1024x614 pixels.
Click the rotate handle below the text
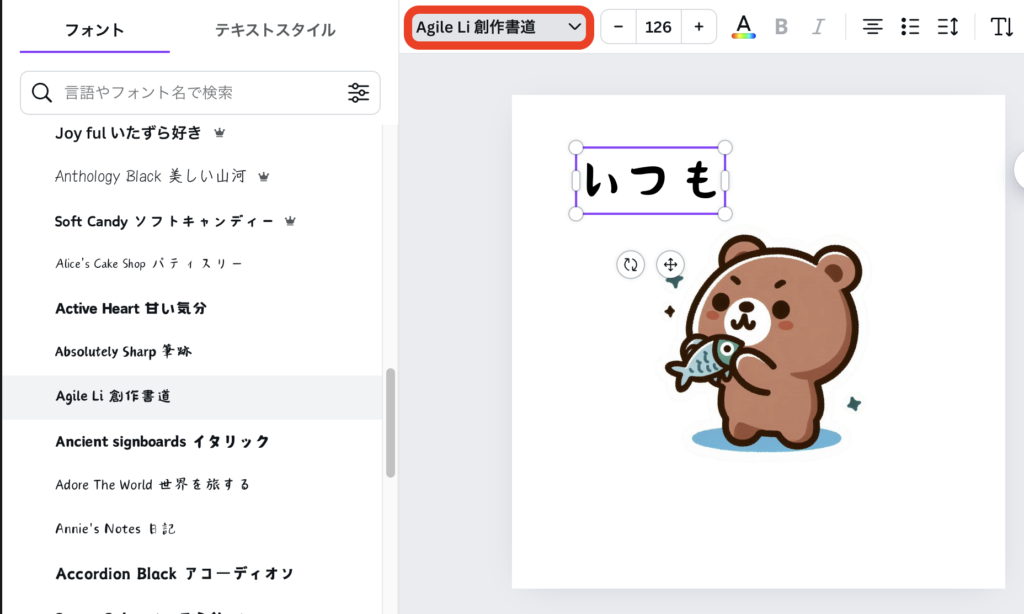[x=630, y=265]
